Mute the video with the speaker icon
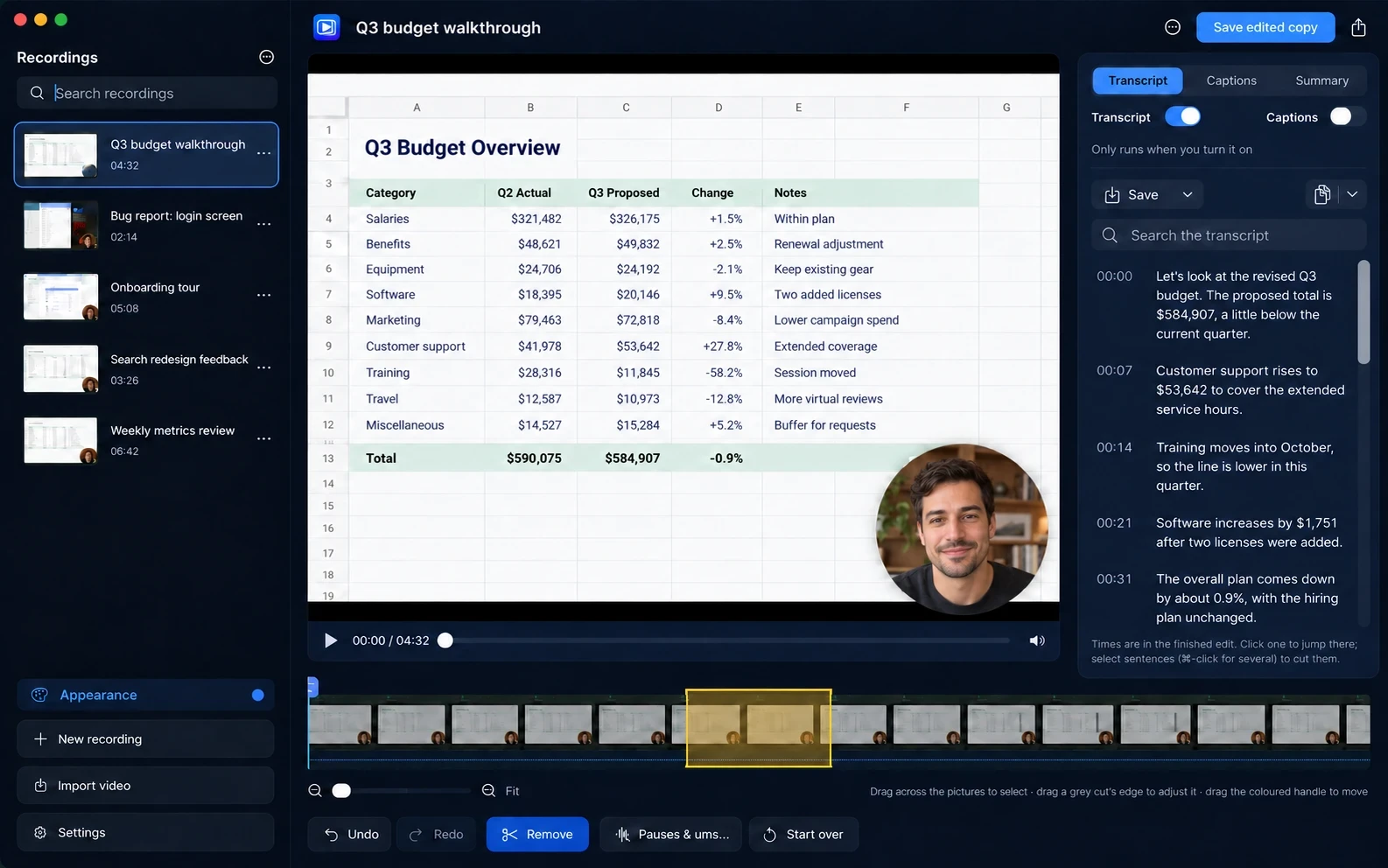 pyautogui.click(x=1037, y=640)
